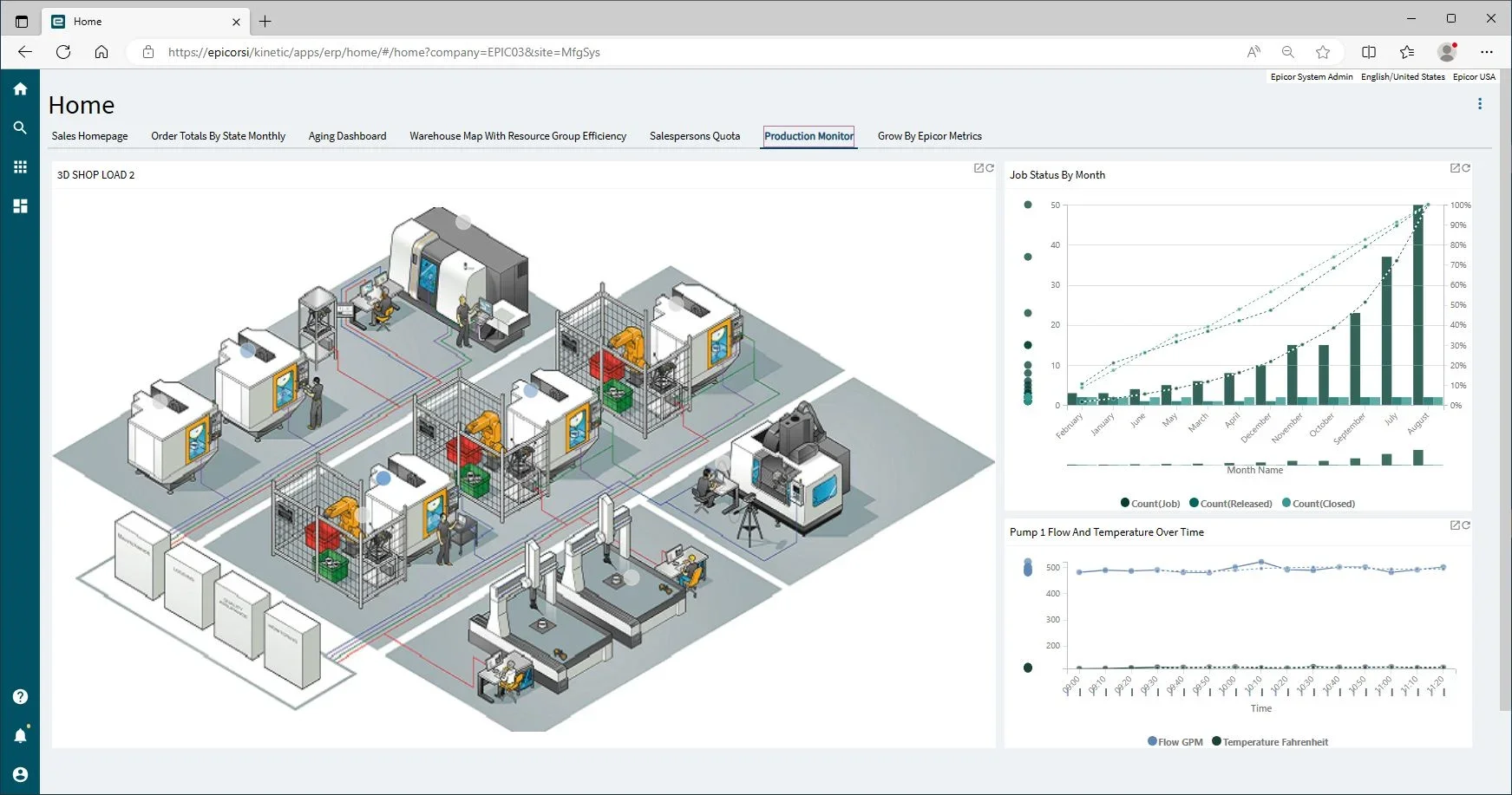The height and width of the screenshot is (795, 1512).
Task: Click the dashboard layout icon in sidebar
Action: tap(20, 206)
